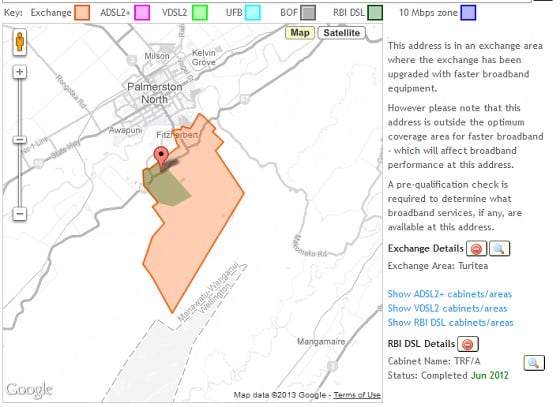Zoom out with the minus button
This screenshot has height=407, width=560.
coord(20,214)
